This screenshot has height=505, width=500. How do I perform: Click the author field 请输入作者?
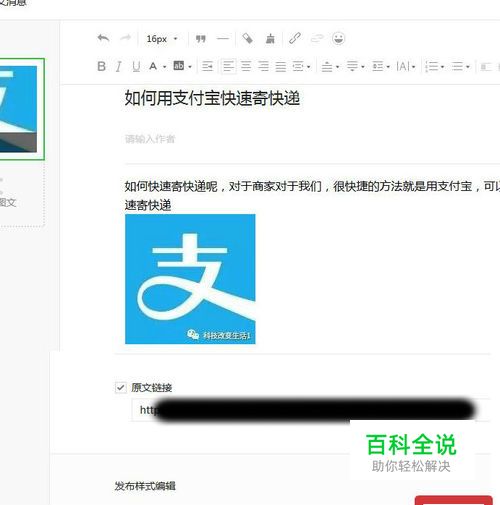coord(150,139)
